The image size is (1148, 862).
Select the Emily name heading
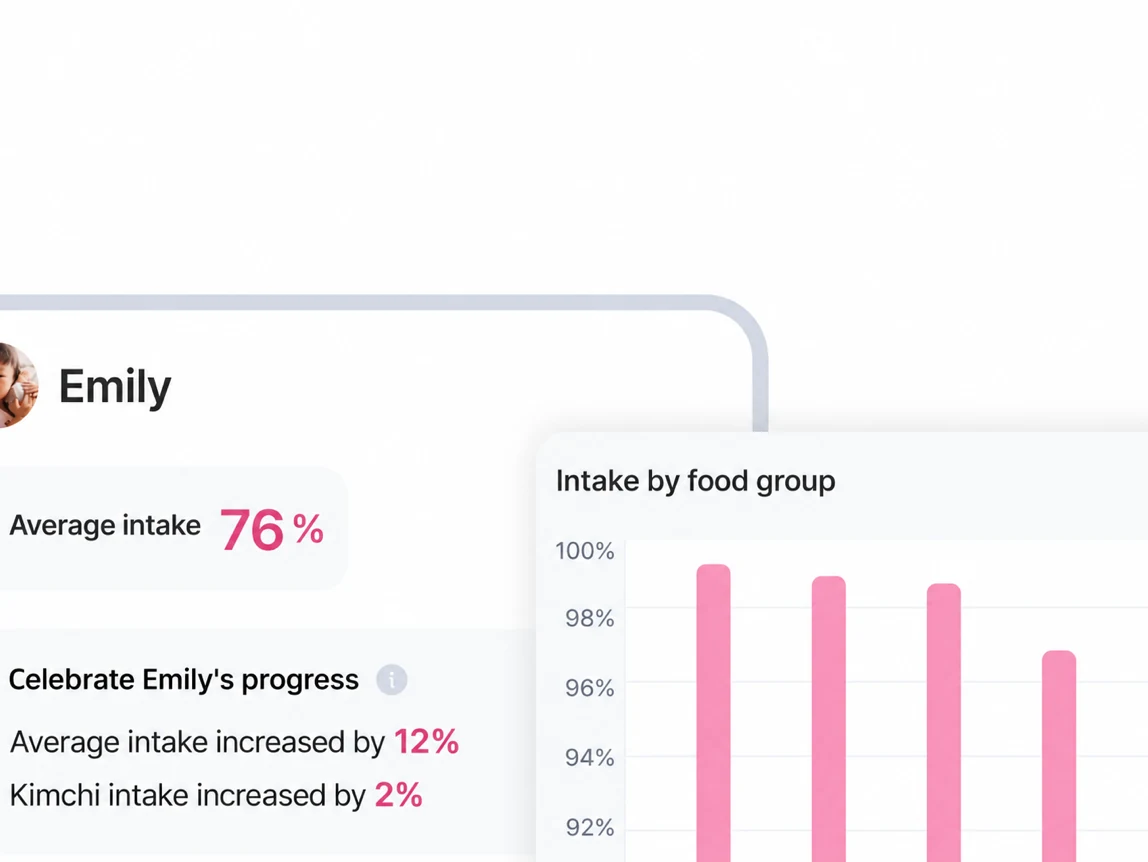click(x=115, y=386)
